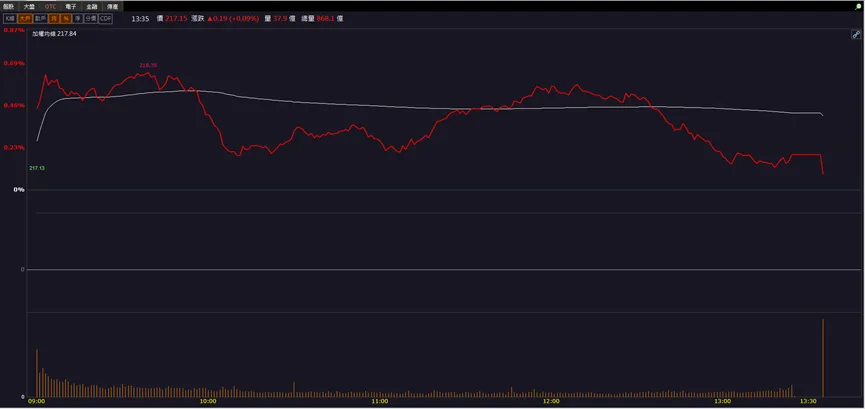This screenshot has width=865, height=409.
Task: Toggle the K線 chart button
Action: [x=9, y=19]
